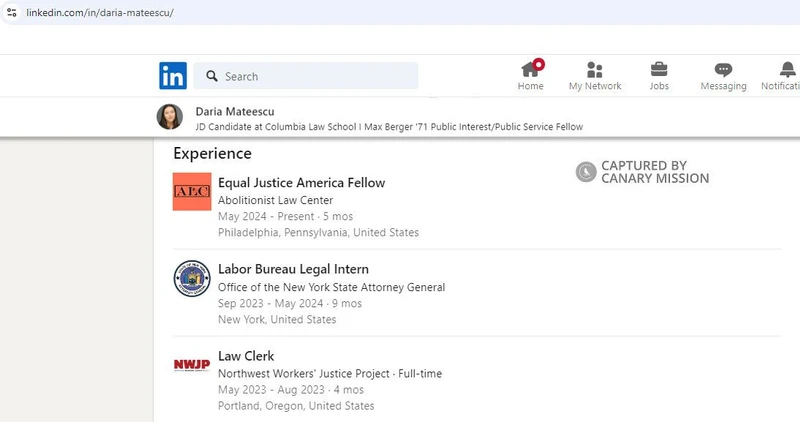This screenshot has width=800, height=422.
Task: Open site information icon in address bar
Action: point(11,12)
